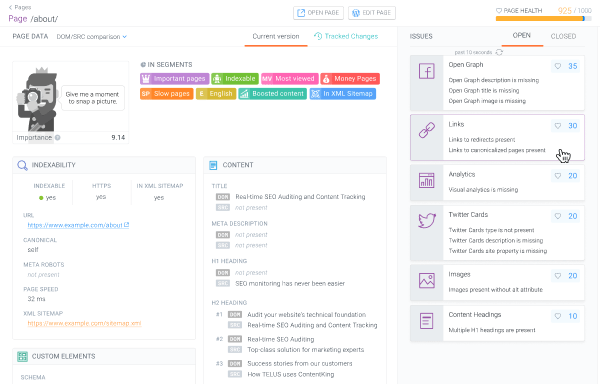Click the Importance value 9.14
Viewport: 600px width, 384px height.
click(x=118, y=138)
